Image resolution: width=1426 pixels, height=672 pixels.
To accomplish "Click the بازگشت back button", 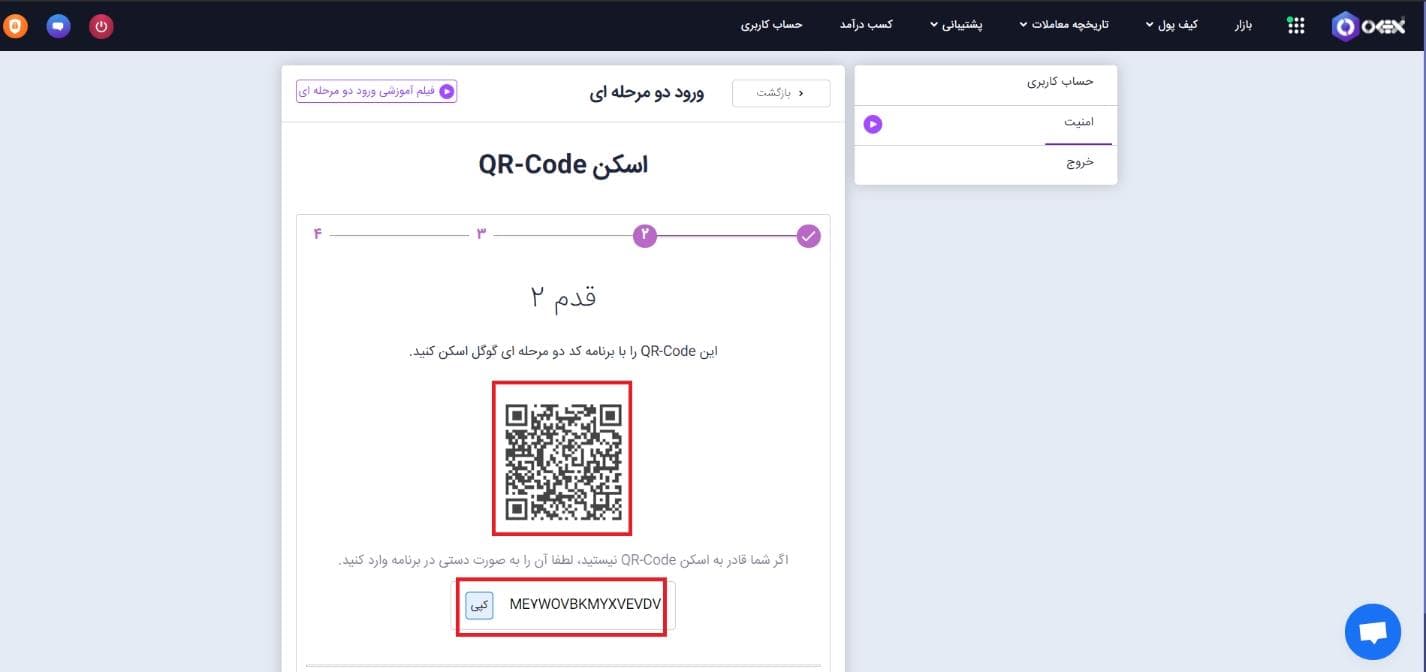I will pyautogui.click(x=781, y=93).
